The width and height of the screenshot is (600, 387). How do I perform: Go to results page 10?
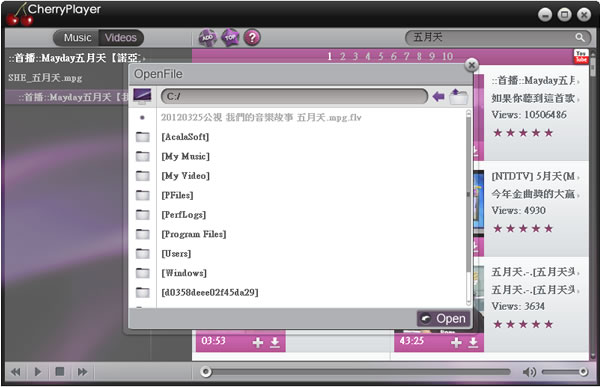(x=448, y=56)
